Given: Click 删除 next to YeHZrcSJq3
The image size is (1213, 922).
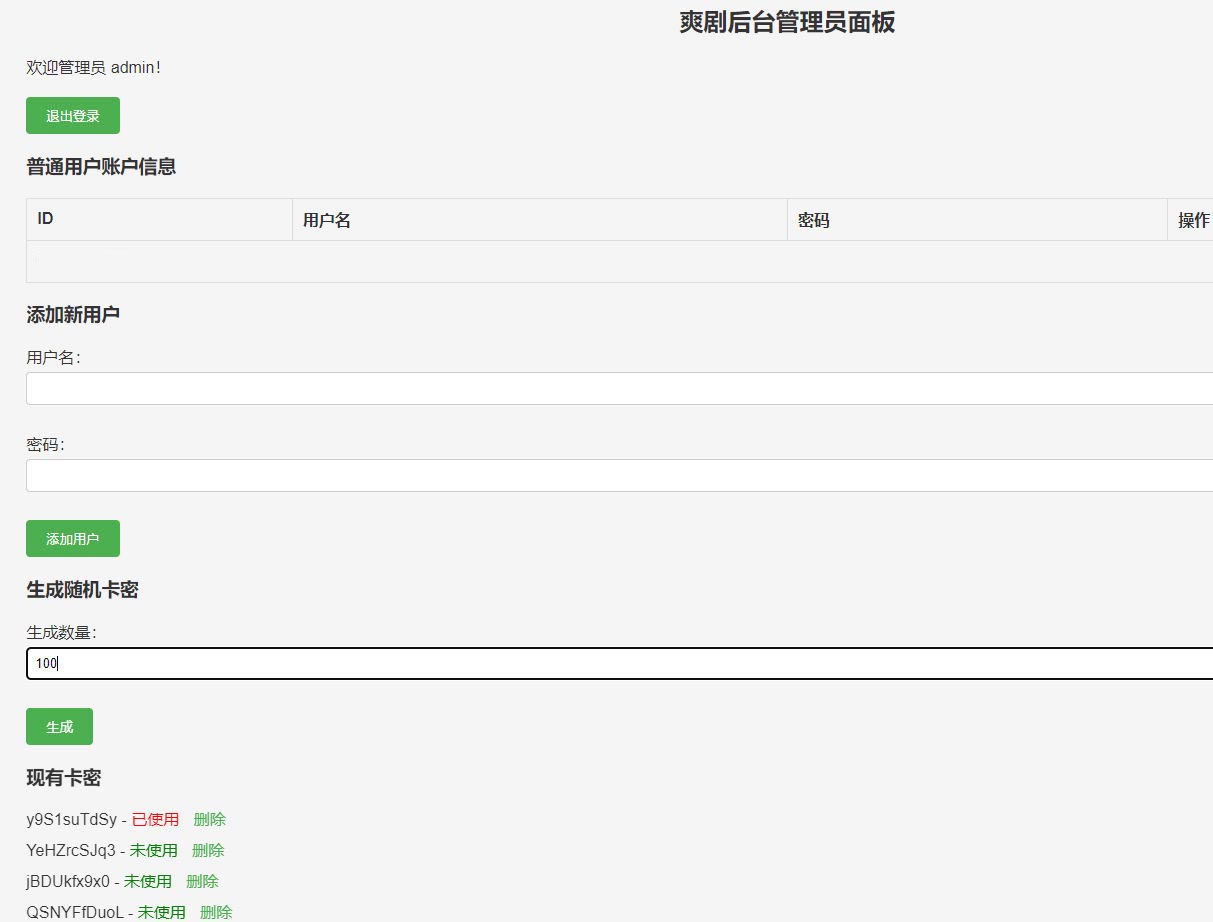Looking at the screenshot, I should click(210, 850).
